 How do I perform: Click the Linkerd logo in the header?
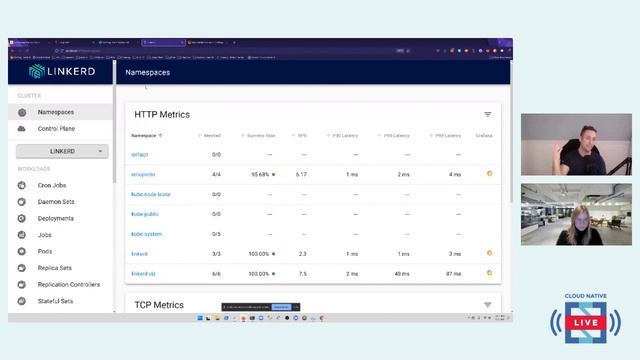pos(62,71)
